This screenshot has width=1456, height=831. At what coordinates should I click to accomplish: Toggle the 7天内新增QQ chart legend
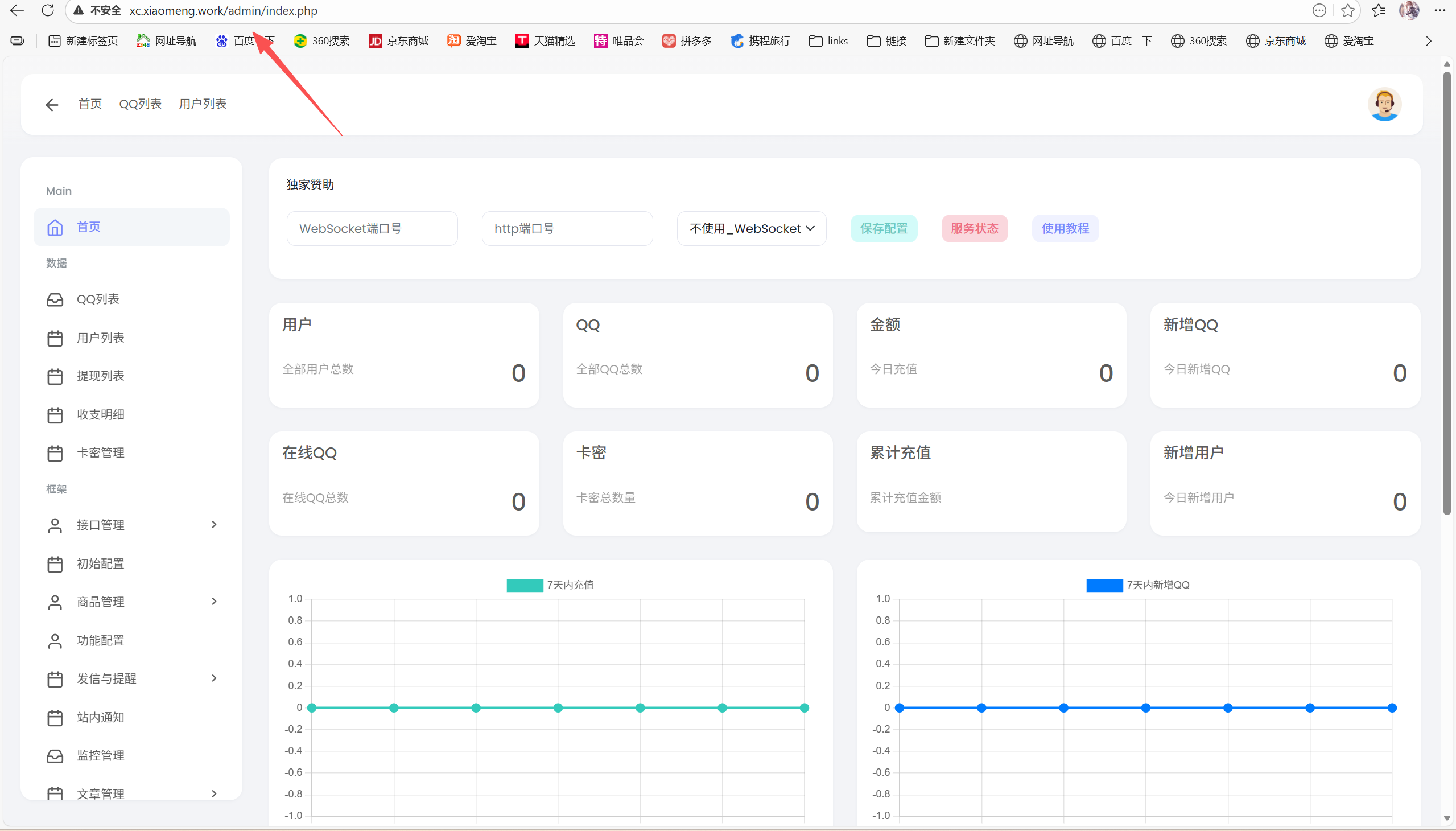(x=1104, y=585)
